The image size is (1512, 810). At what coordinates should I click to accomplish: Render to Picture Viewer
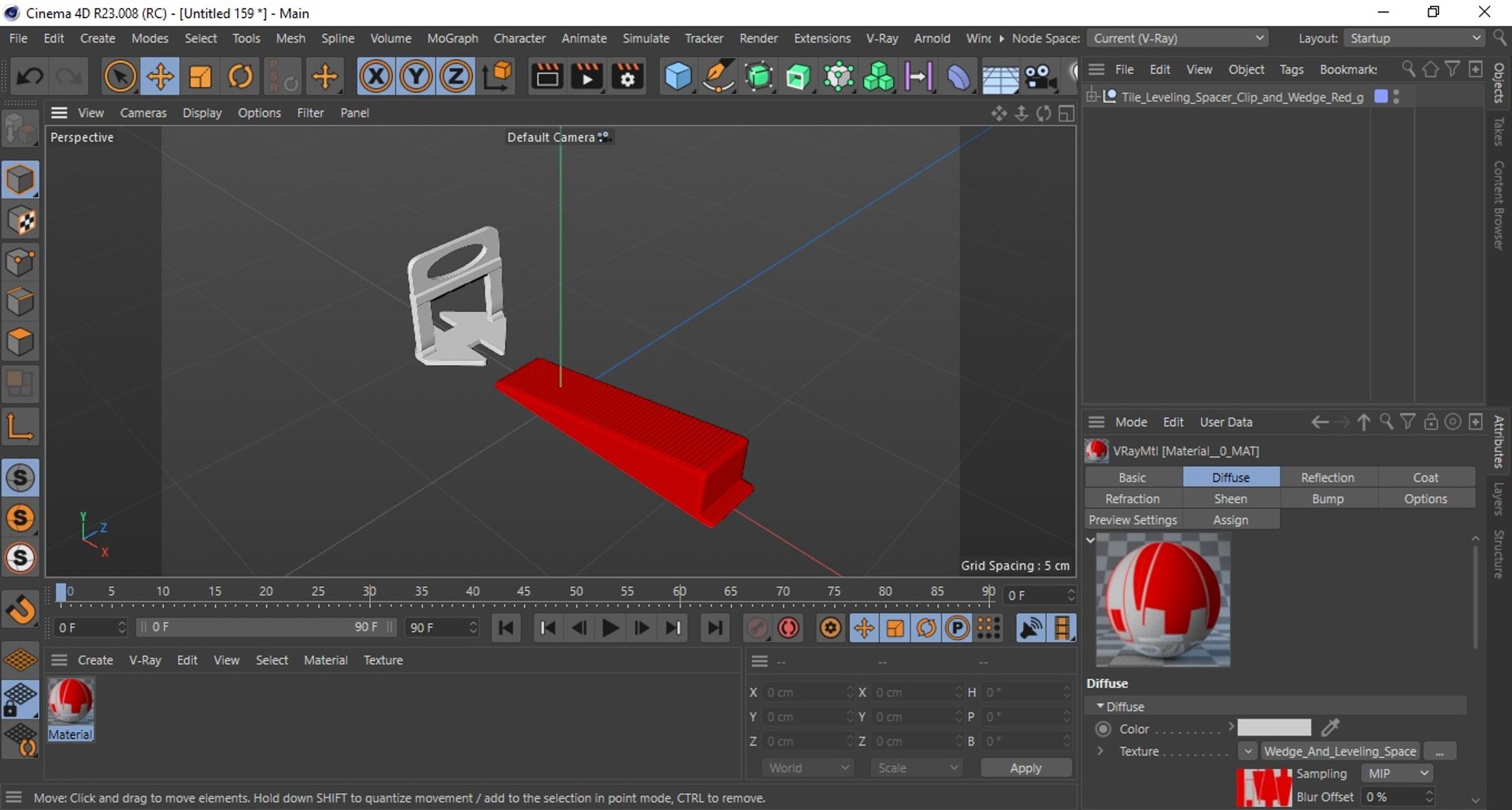[587, 76]
